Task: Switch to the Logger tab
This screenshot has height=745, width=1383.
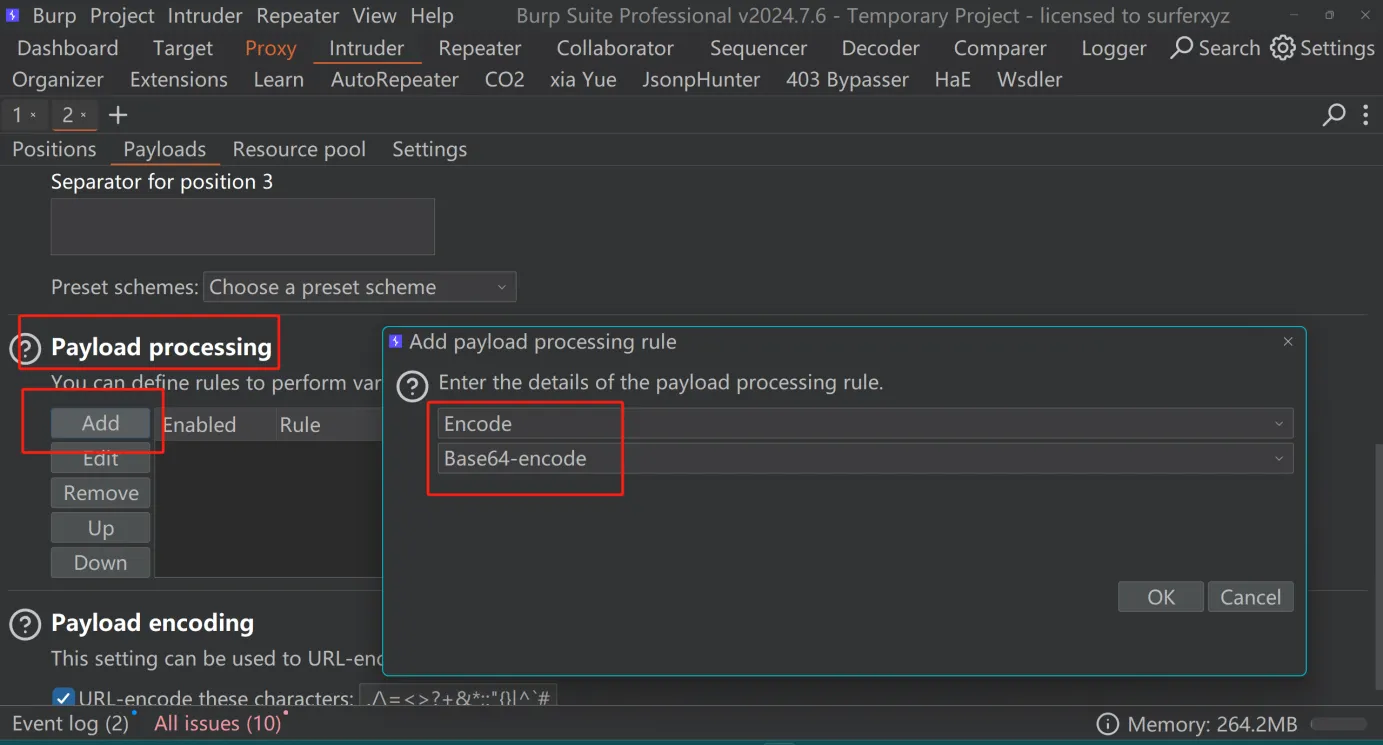Action: point(1114,48)
